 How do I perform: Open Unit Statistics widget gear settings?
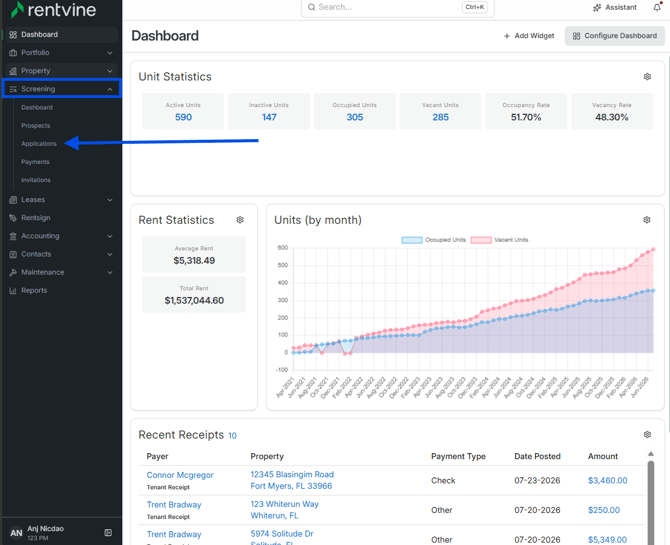click(647, 77)
